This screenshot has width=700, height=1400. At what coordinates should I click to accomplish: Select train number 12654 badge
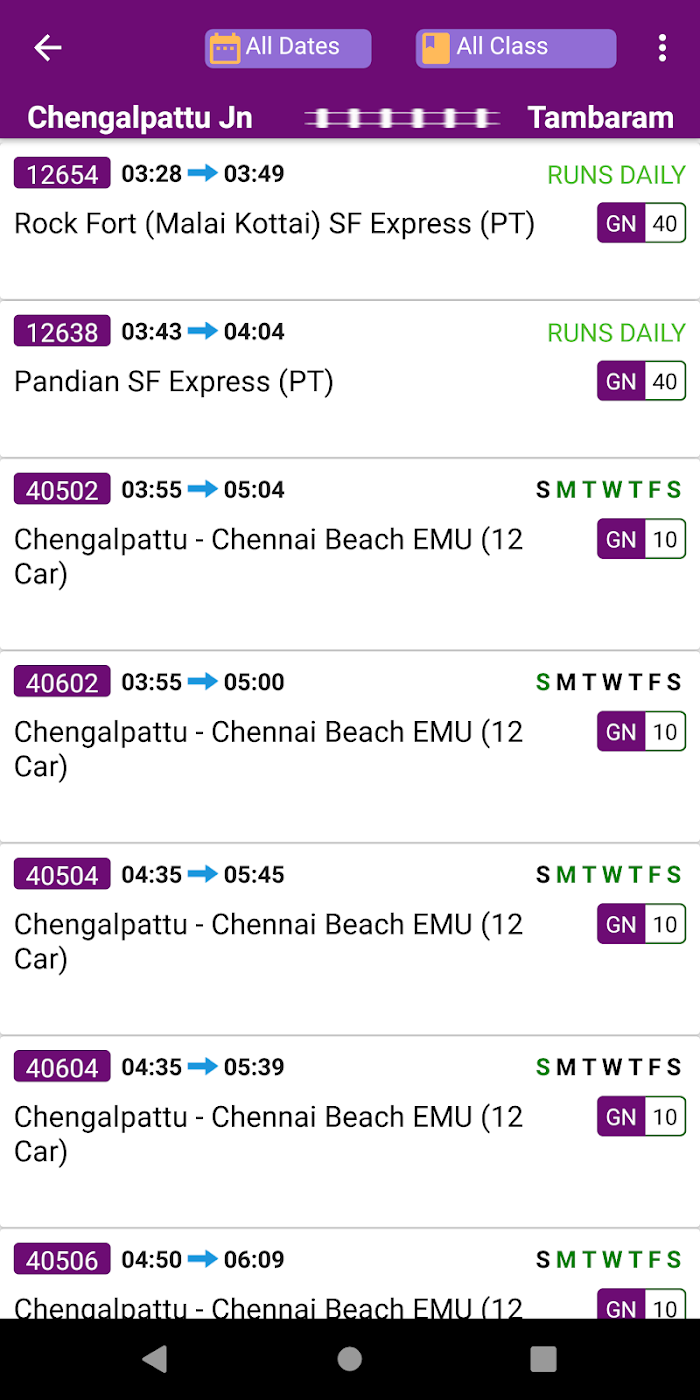62,174
